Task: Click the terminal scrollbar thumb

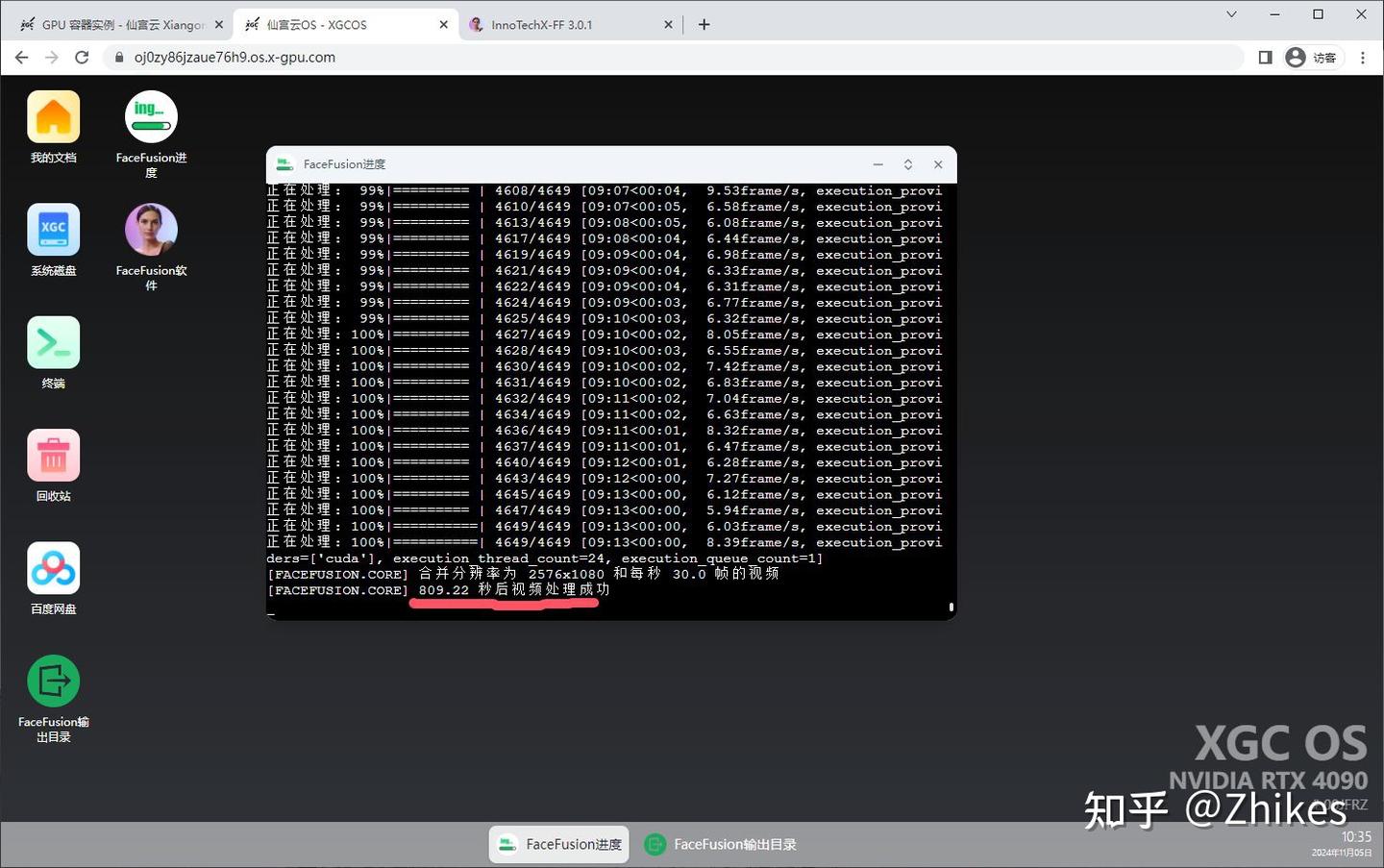Action: (951, 607)
